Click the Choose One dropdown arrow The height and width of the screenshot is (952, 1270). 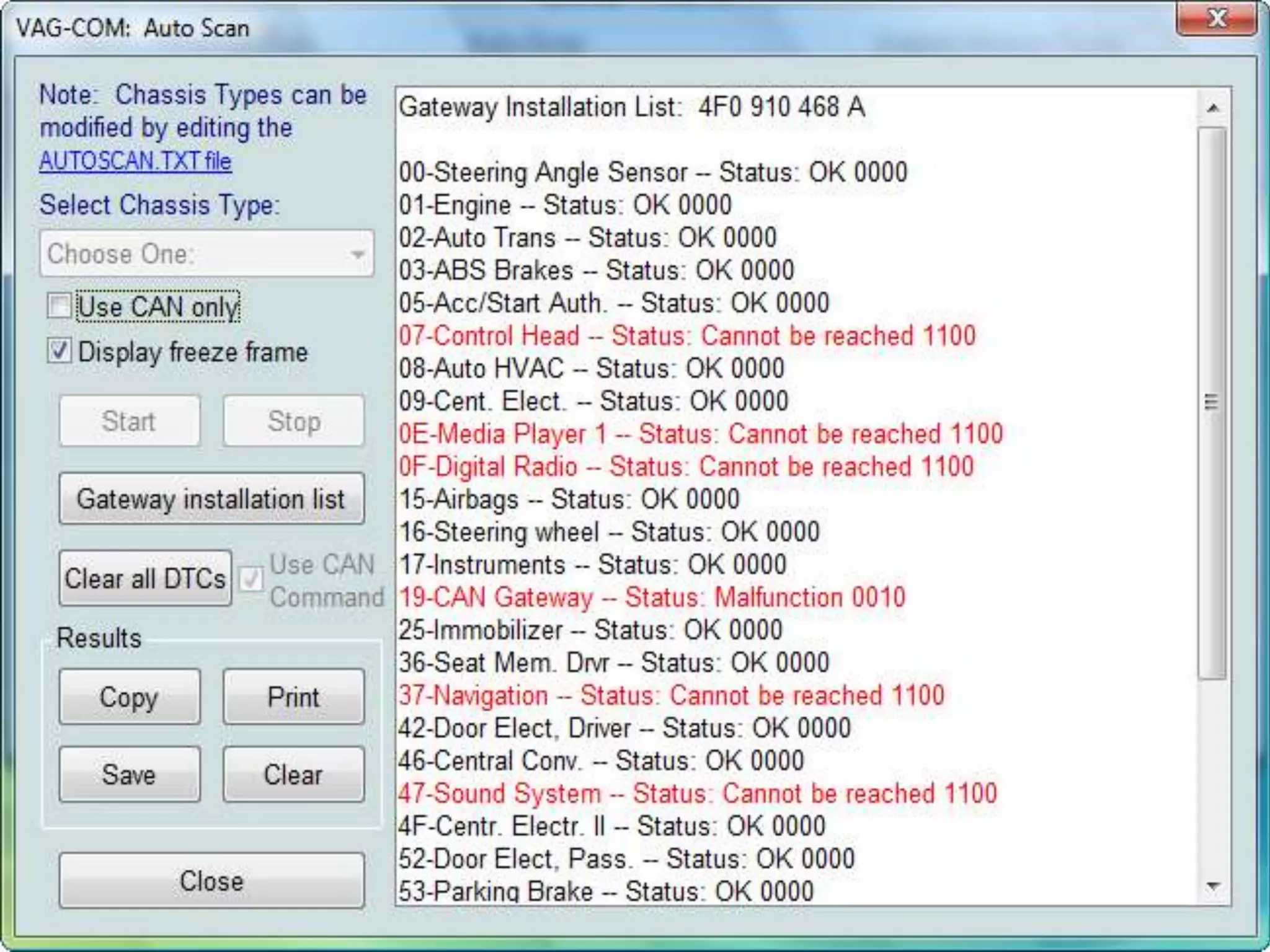(x=357, y=254)
